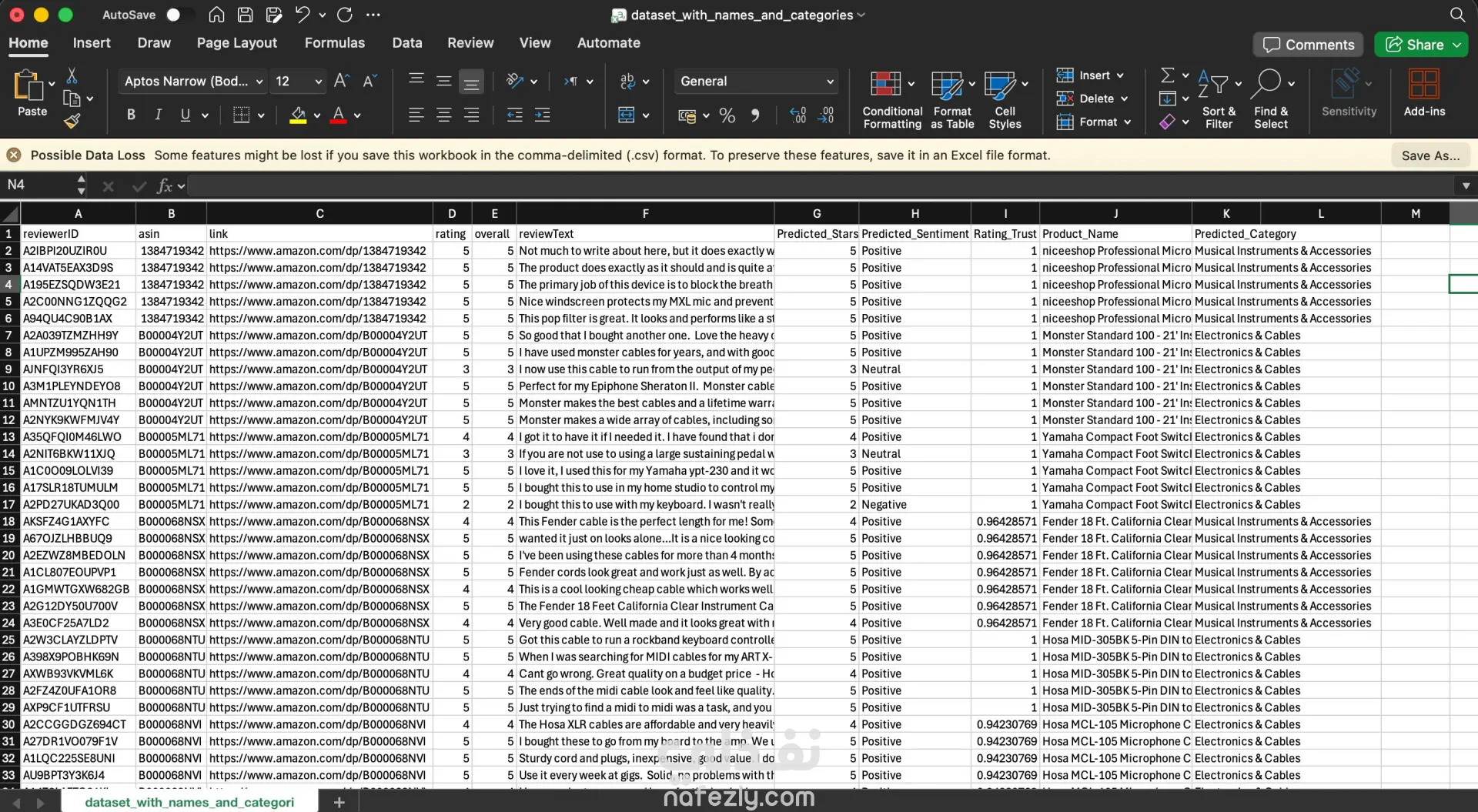Open the Insert cells dropdown
The image size is (1478, 812).
[1090, 75]
